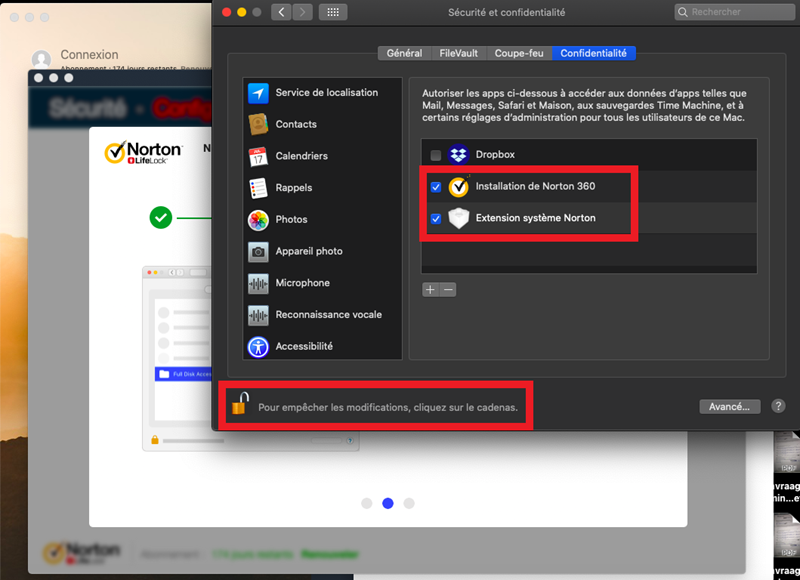Uncheck the Extension système Norton checkbox
Image resolution: width=800 pixels, height=580 pixels.
[436, 218]
